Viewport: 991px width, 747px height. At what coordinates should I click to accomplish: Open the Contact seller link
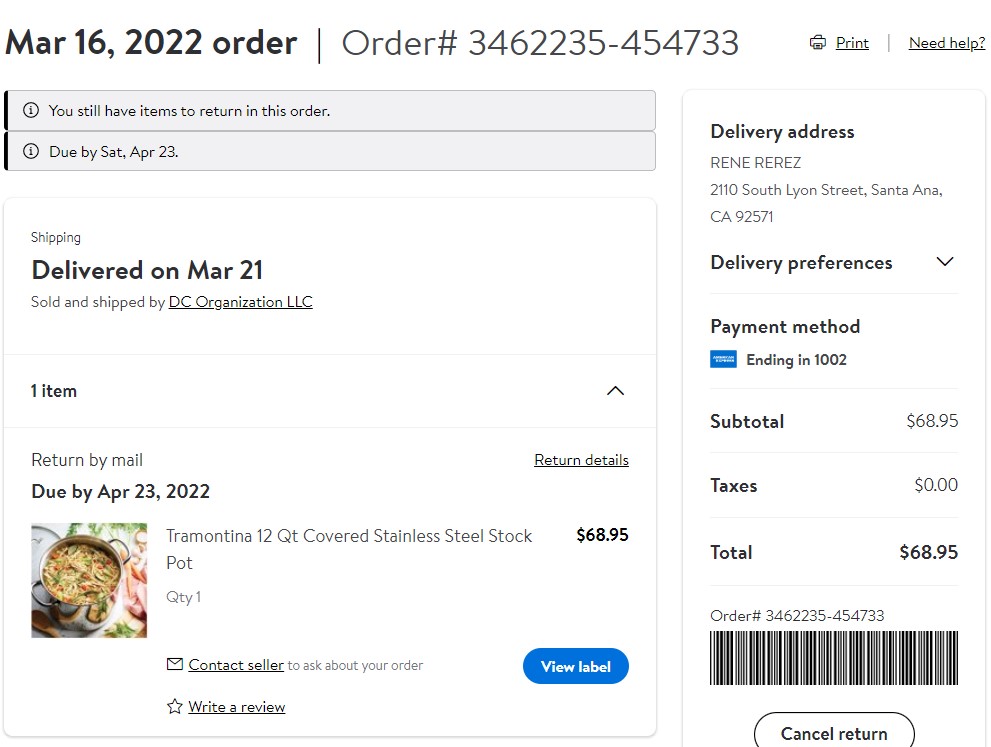pyautogui.click(x=236, y=665)
